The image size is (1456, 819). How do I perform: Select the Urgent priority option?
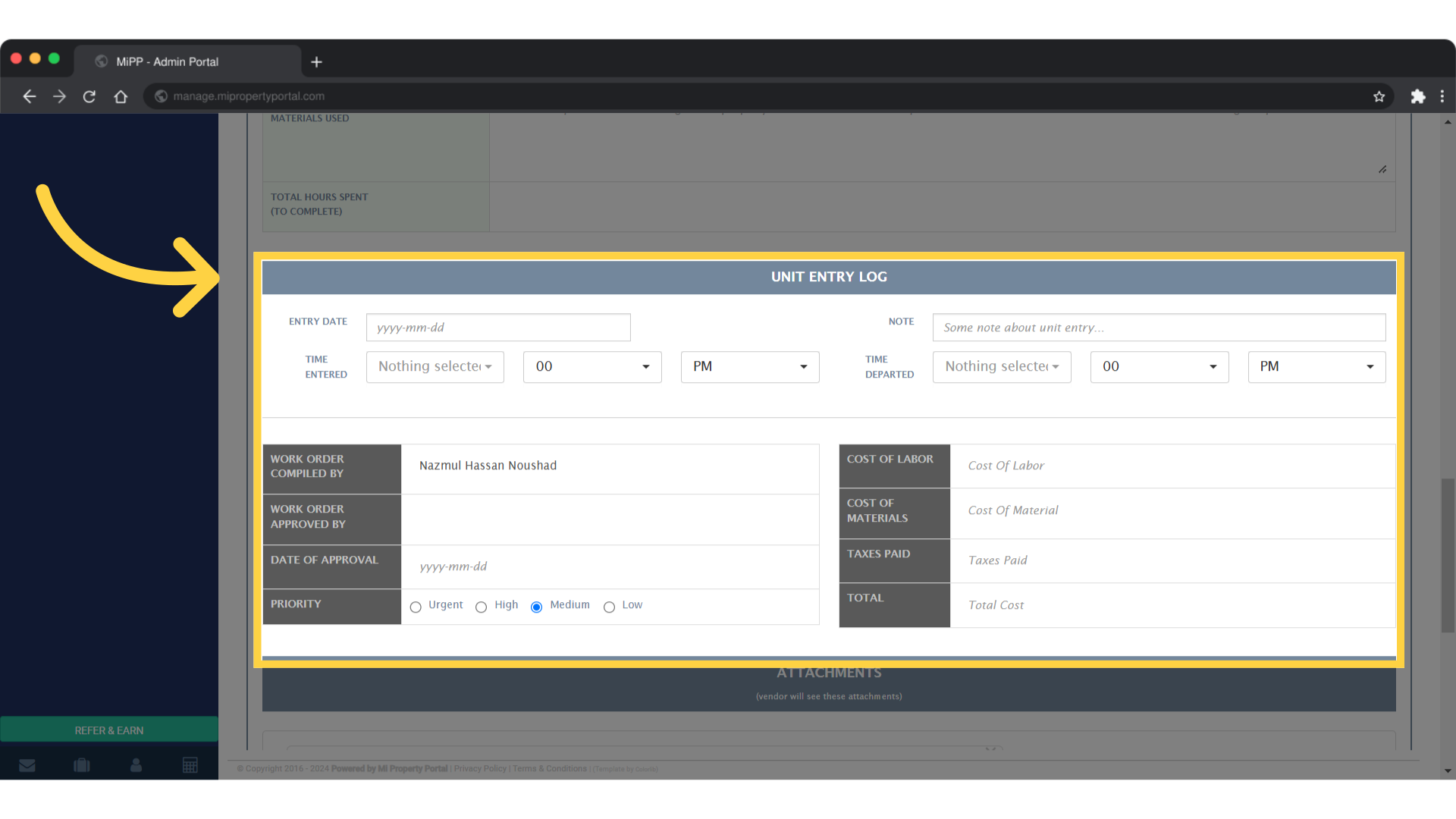pyautogui.click(x=415, y=607)
